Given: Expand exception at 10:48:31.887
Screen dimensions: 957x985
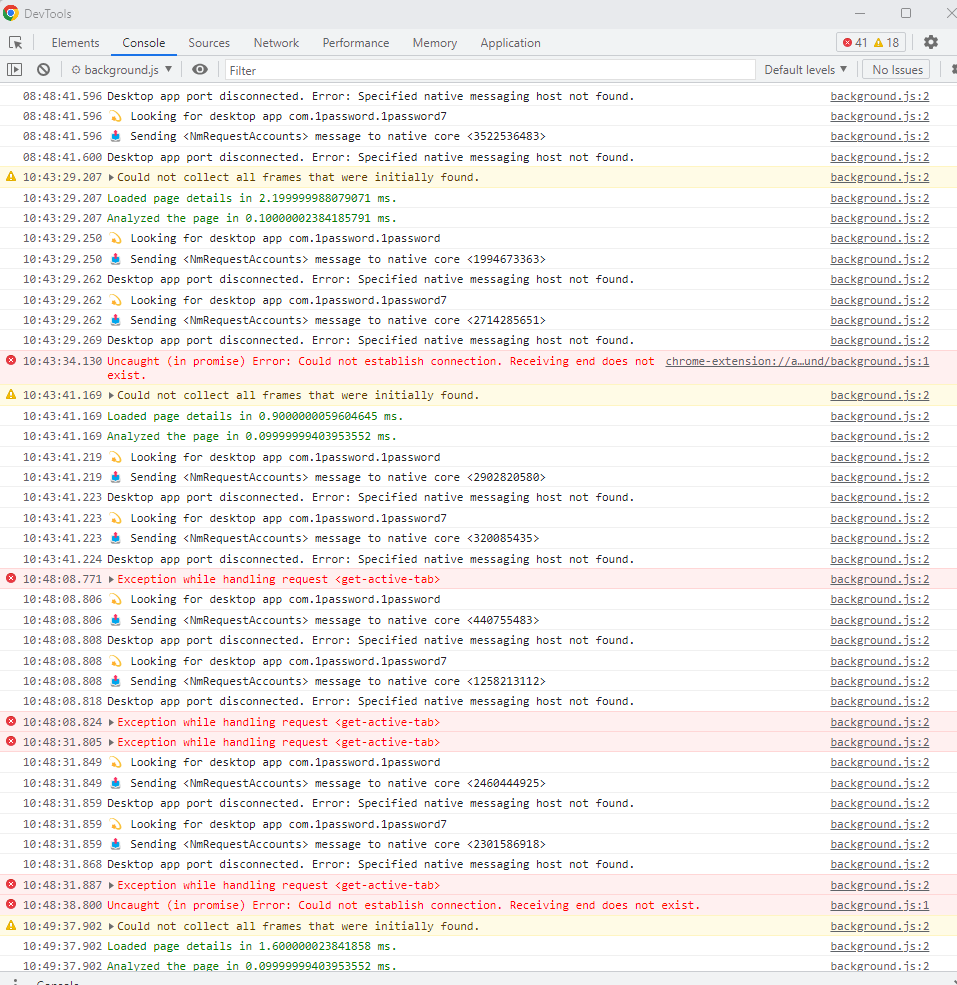Looking at the screenshot, I should tap(111, 885).
